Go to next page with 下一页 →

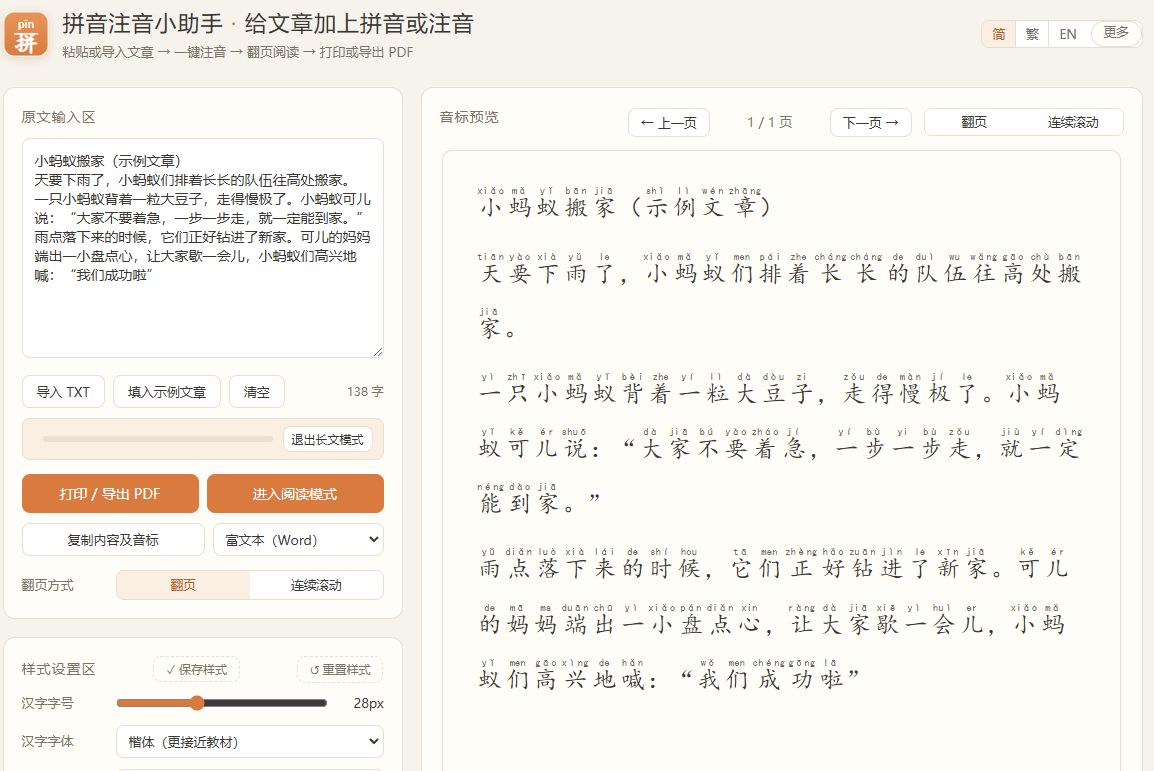(871, 123)
